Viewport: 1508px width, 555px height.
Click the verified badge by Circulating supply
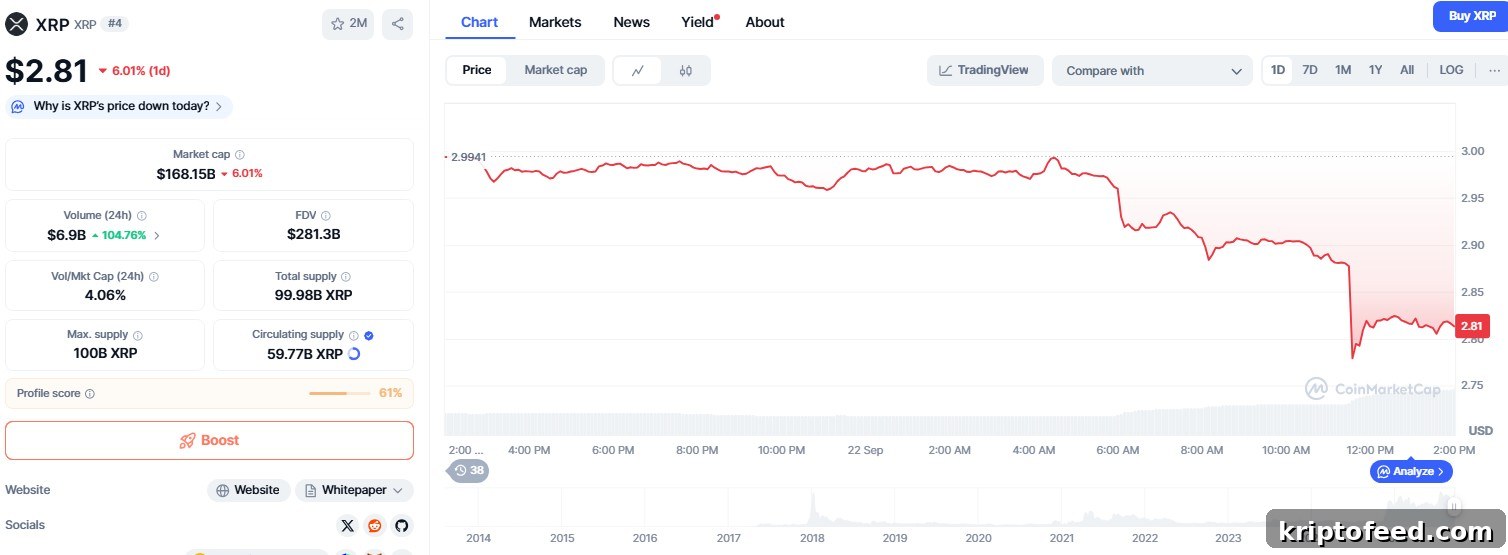(369, 335)
